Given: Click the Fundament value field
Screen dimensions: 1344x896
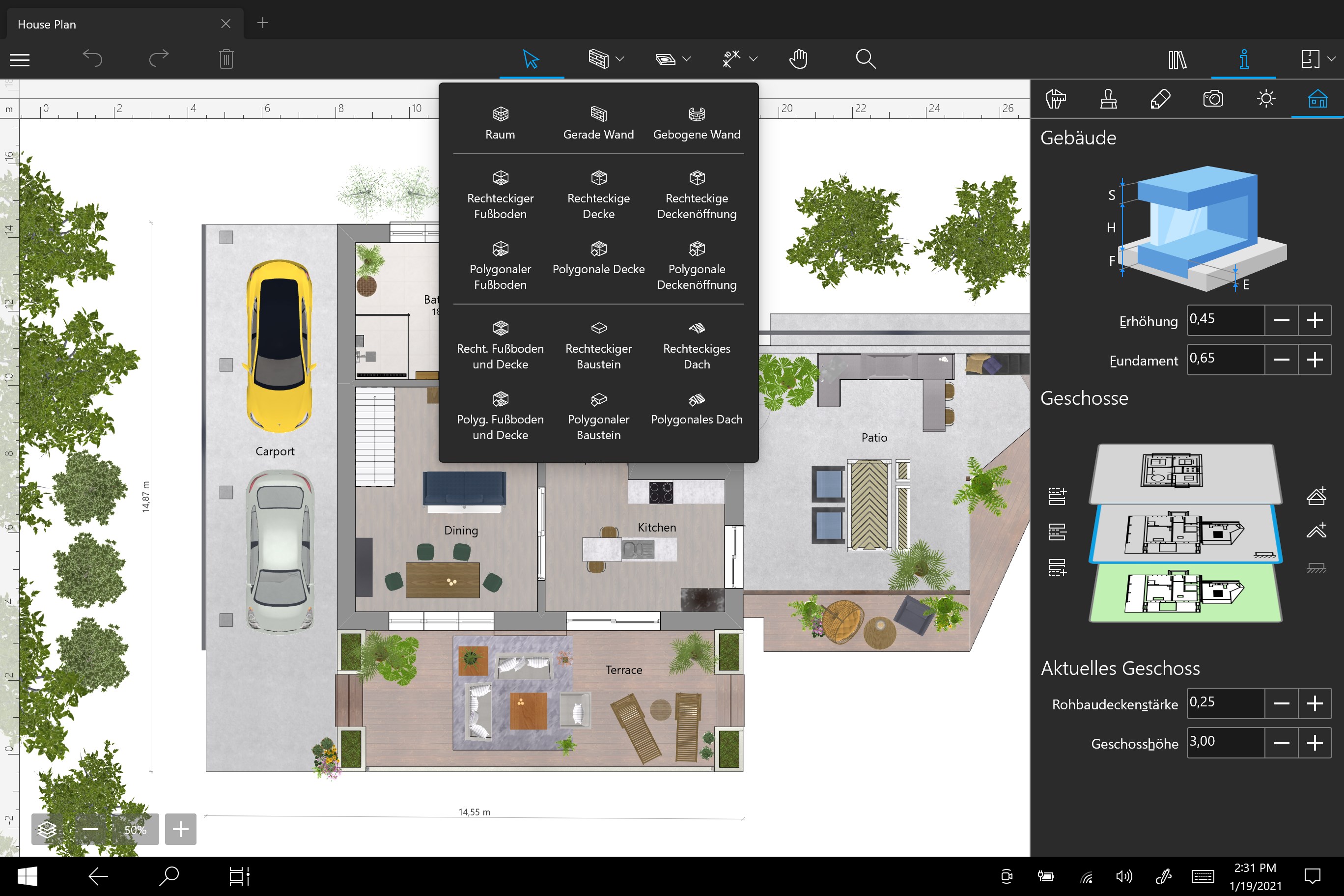Looking at the screenshot, I should click(x=1225, y=359).
